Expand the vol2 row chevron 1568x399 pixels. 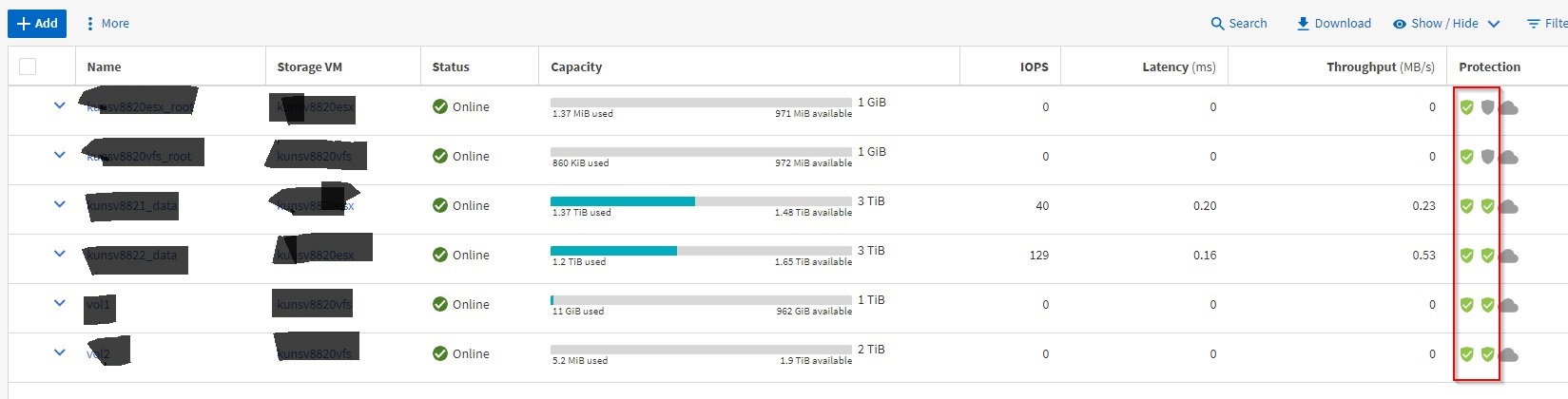click(x=60, y=352)
